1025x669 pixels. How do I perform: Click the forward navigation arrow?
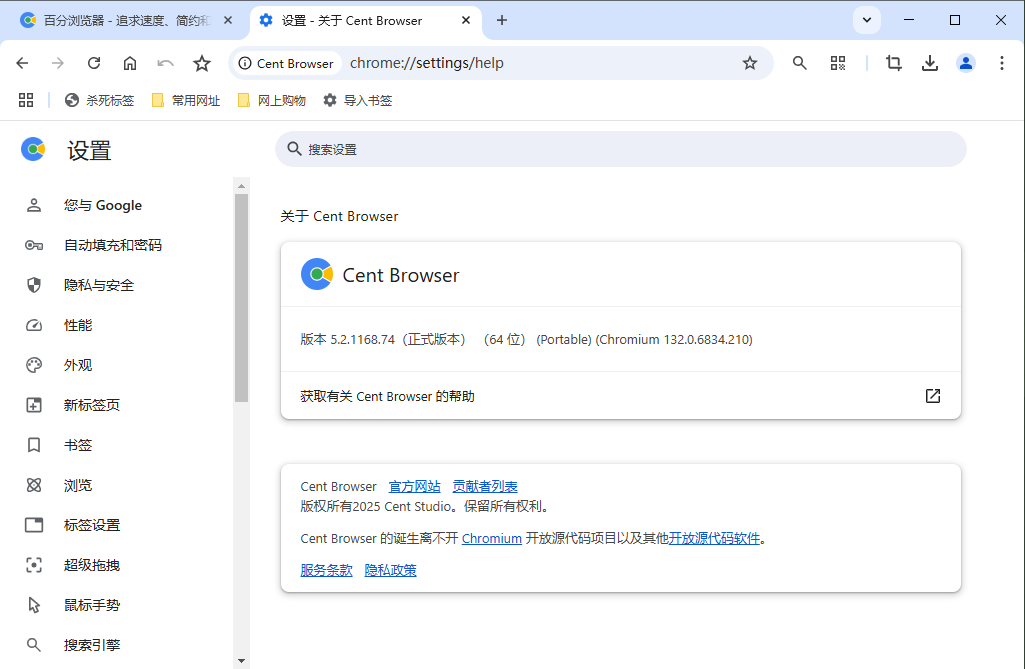[x=58, y=63]
